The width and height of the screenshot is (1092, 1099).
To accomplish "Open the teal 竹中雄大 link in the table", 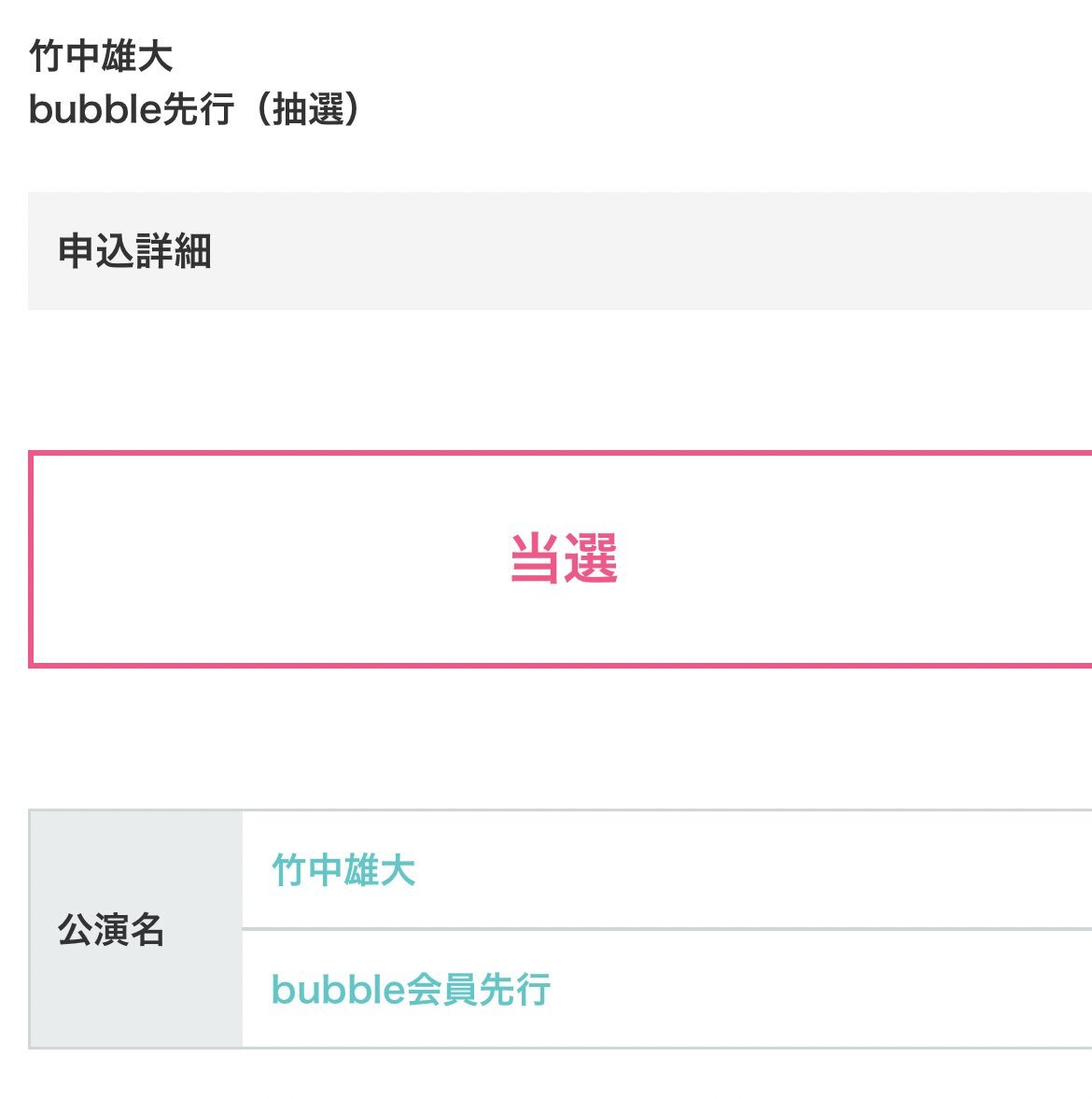I will pos(343,870).
